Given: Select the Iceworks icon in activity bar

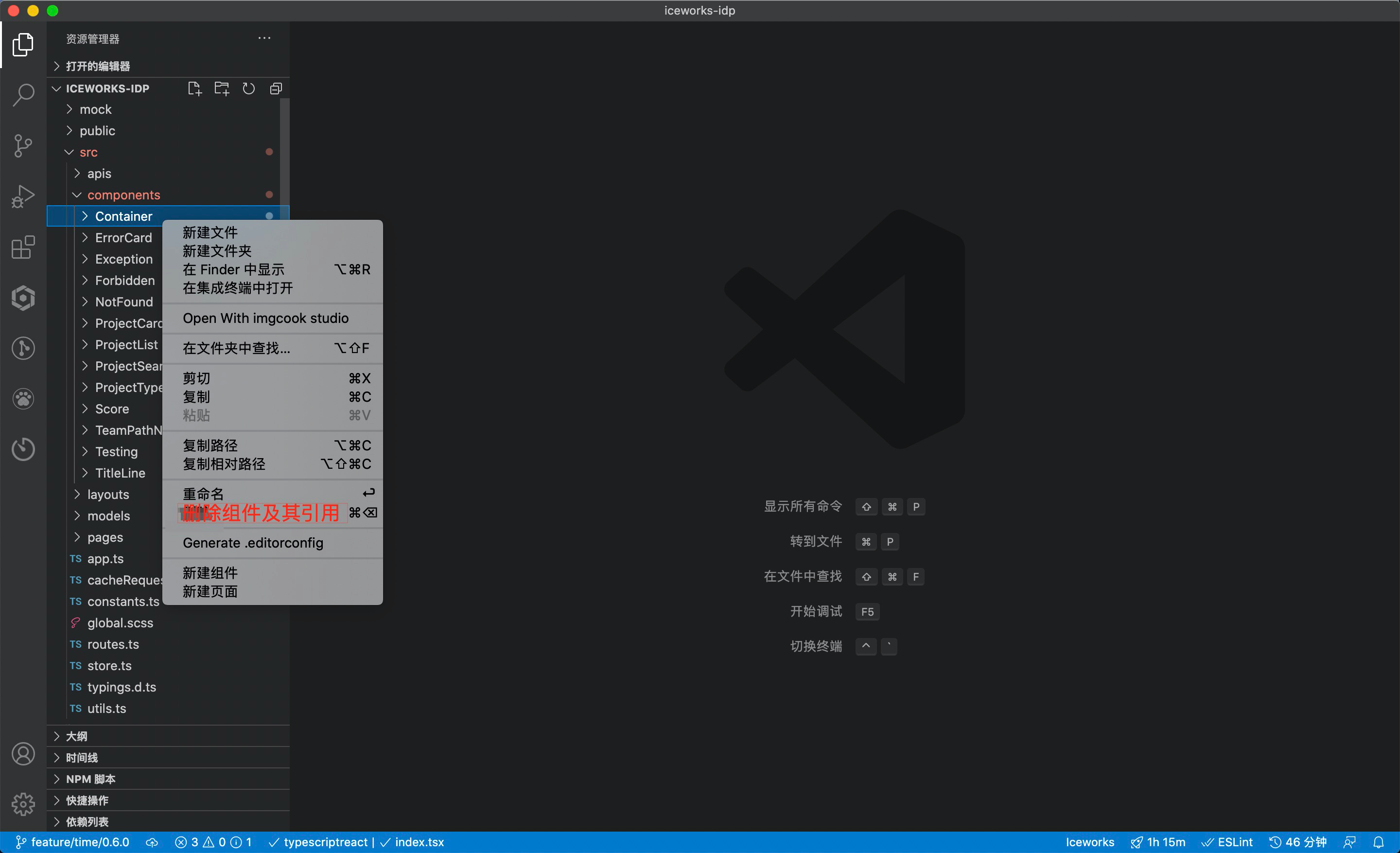Looking at the screenshot, I should pos(23,298).
